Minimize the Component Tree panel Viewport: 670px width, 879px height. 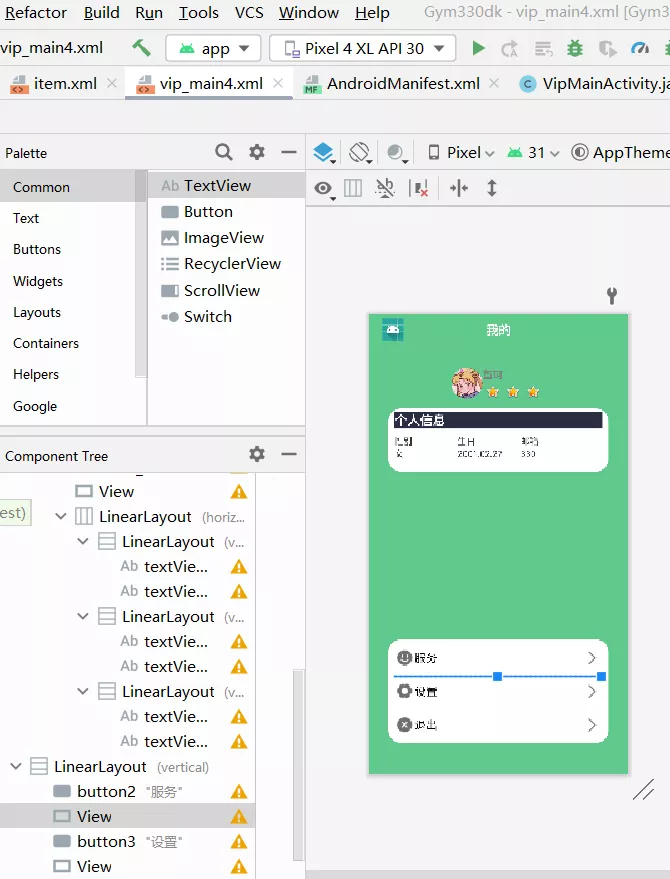289,454
